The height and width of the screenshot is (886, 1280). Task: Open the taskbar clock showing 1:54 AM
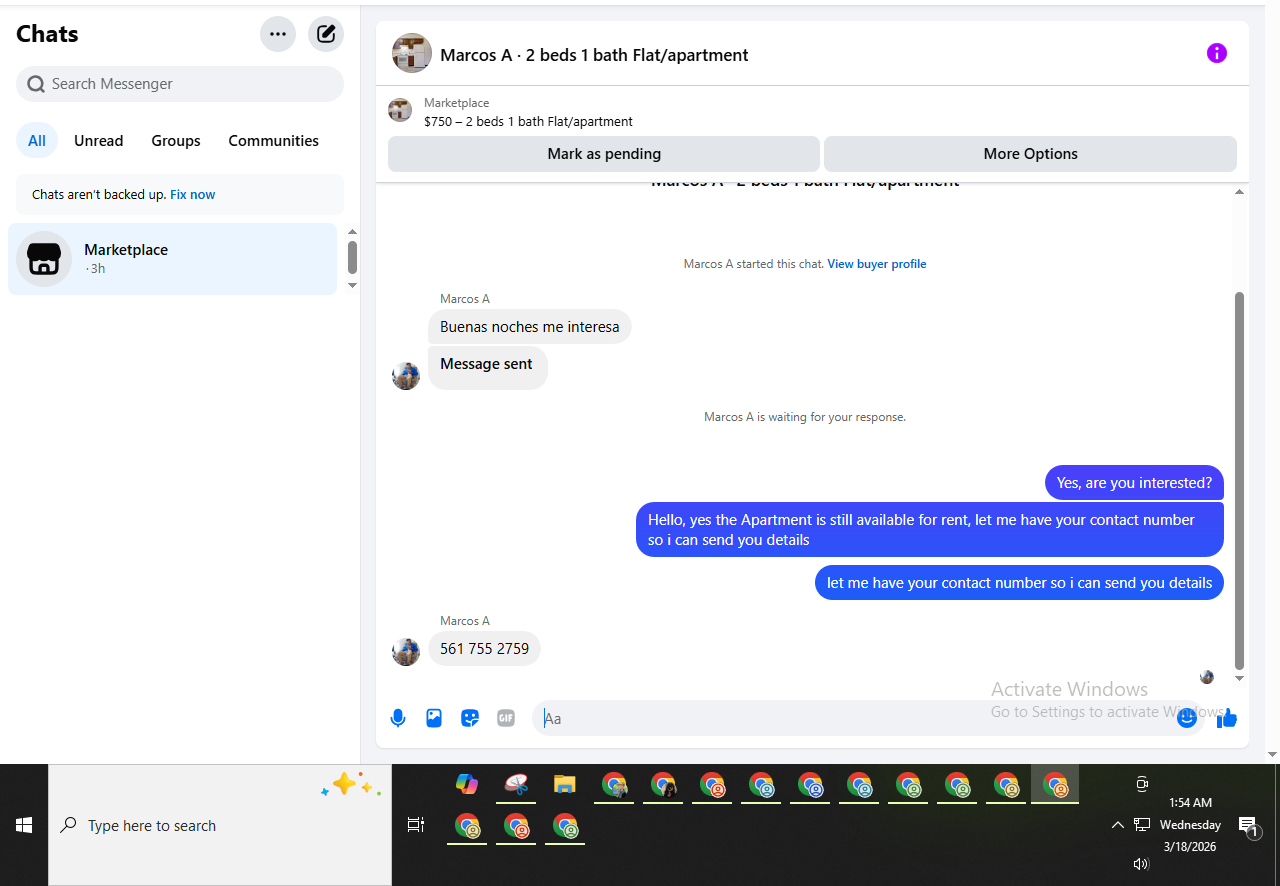[1190, 825]
